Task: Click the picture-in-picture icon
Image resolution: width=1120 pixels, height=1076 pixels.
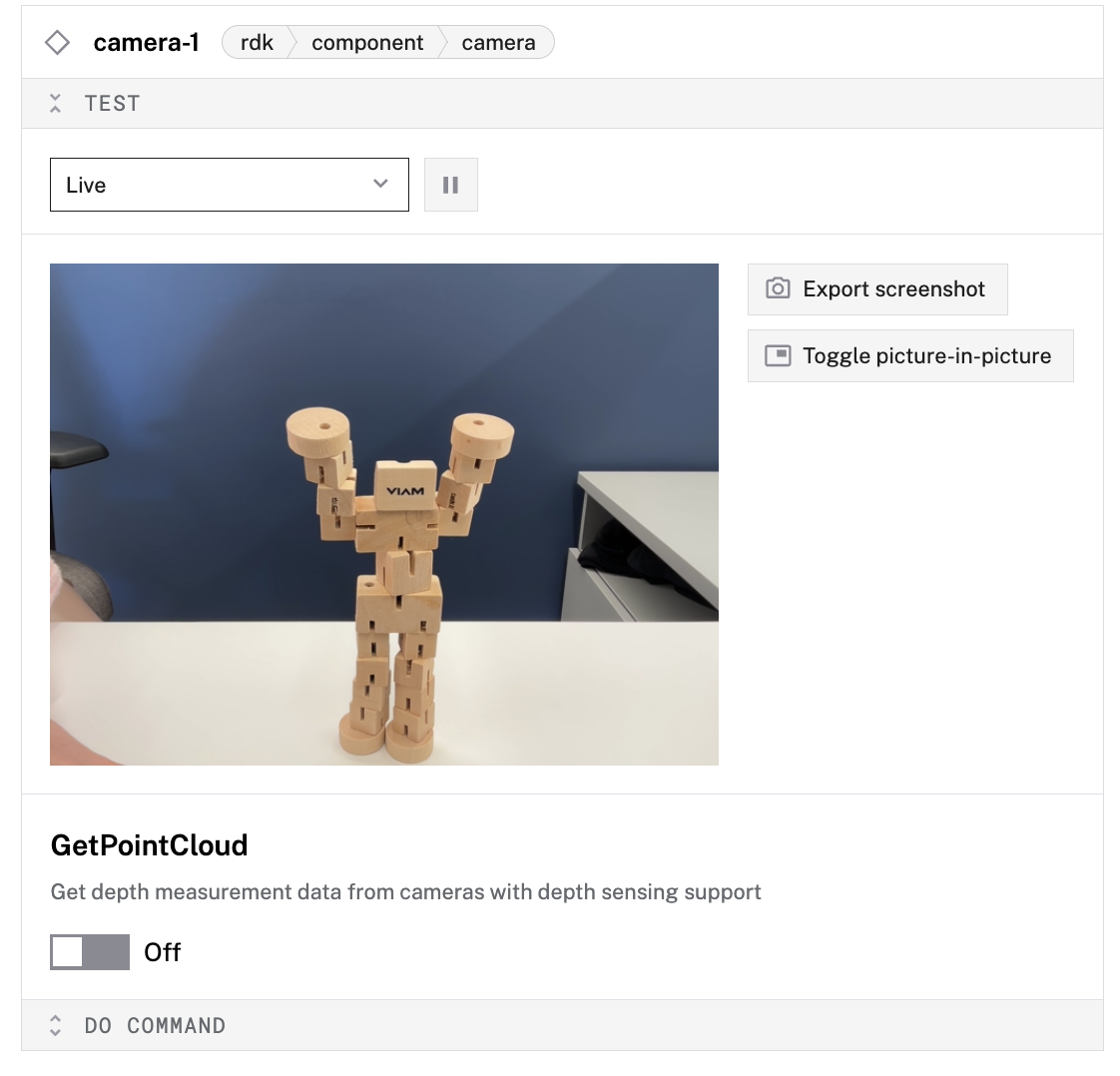Action: click(x=778, y=356)
